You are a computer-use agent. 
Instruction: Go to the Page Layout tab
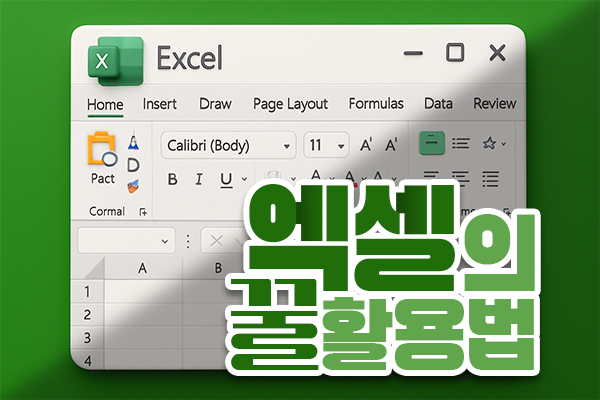[290, 104]
